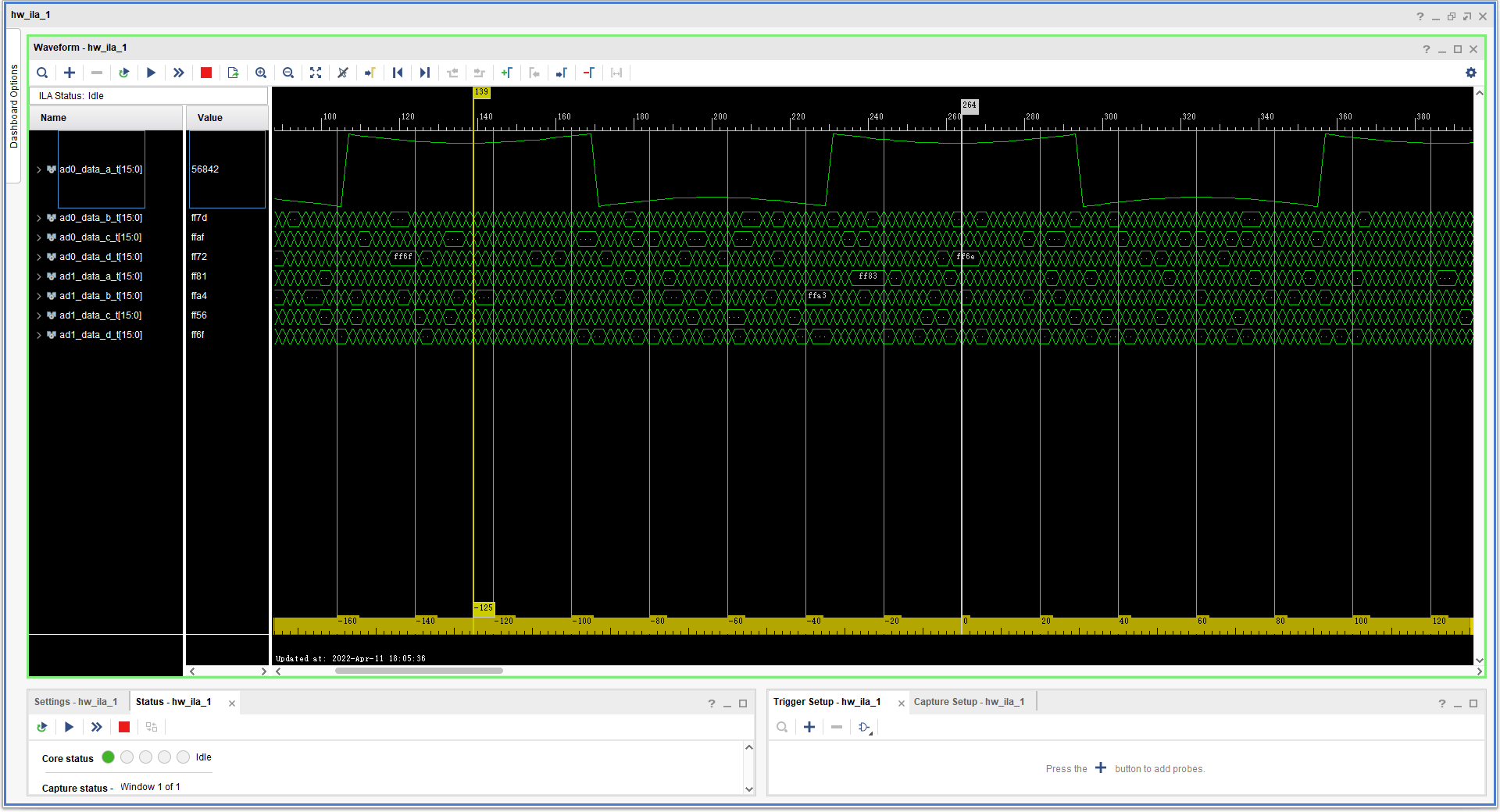Open trigger condition logic gate dropdown
The image size is (1500, 812).
tap(865, 727)
